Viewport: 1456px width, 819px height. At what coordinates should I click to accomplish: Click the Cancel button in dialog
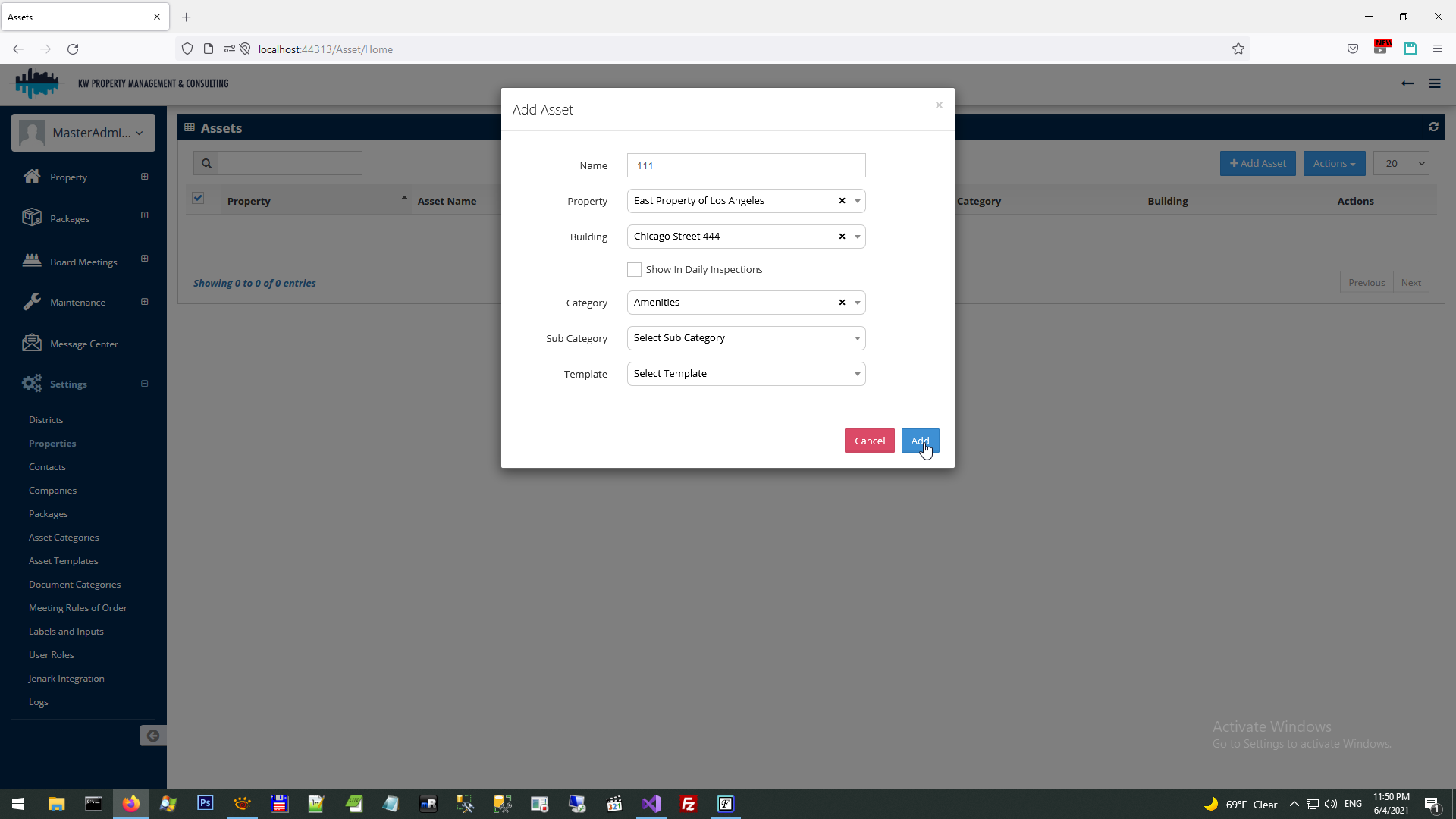(869, 441)
